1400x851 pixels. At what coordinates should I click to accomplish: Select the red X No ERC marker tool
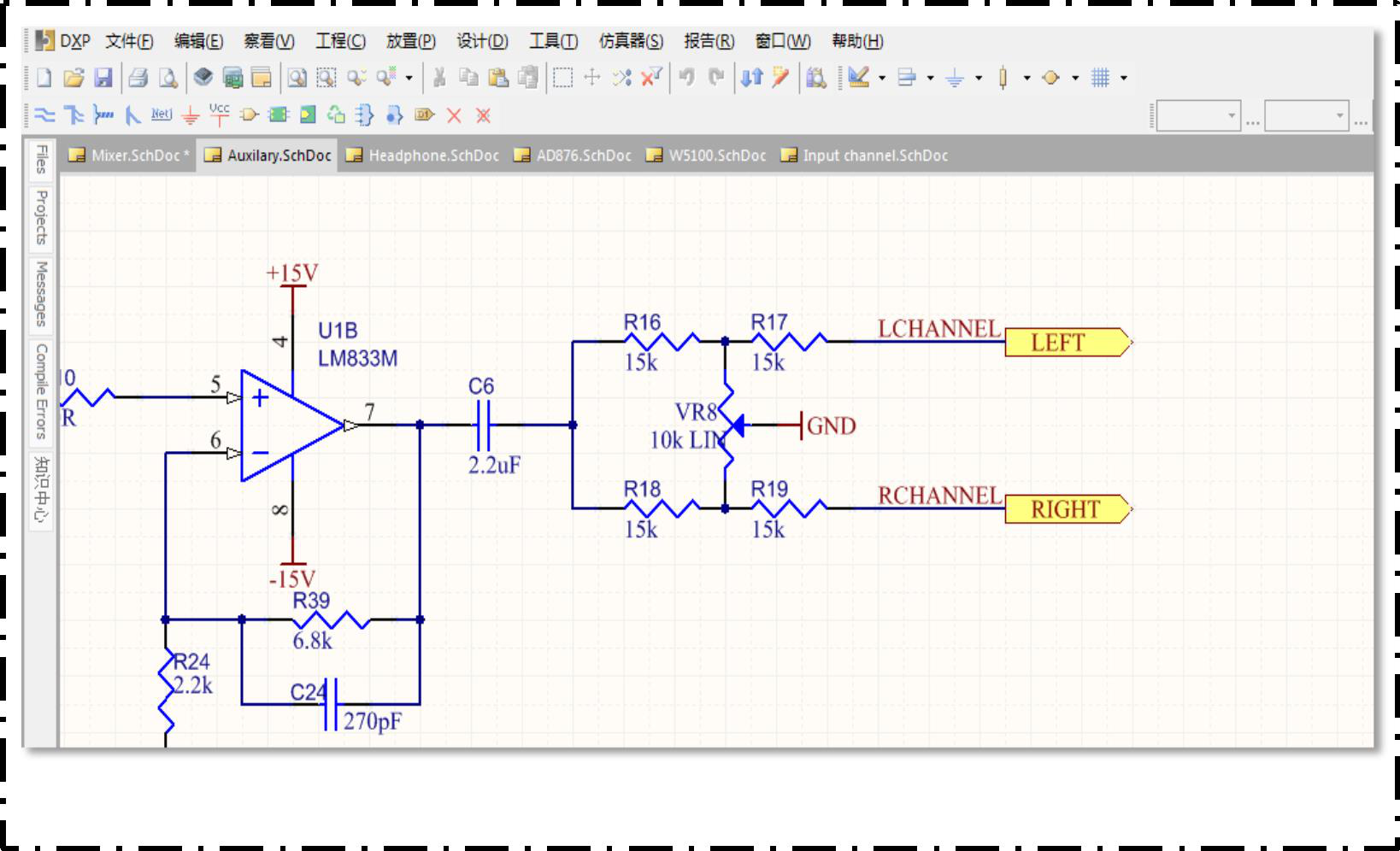coord(454,115)
